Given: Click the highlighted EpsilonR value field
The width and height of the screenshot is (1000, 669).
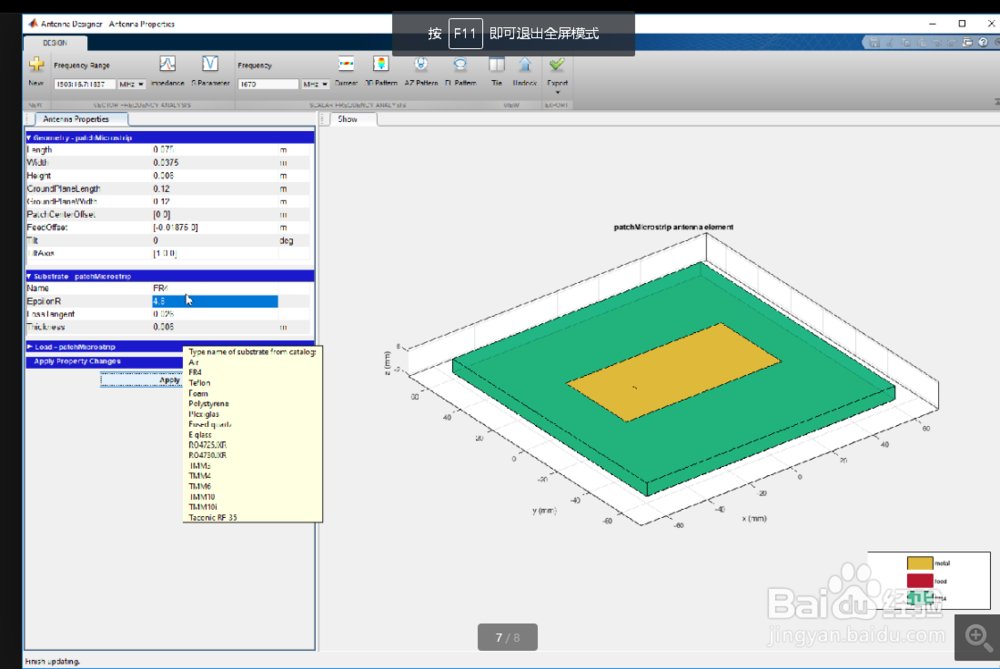Looking at the screenshot, I should [214, 301].
